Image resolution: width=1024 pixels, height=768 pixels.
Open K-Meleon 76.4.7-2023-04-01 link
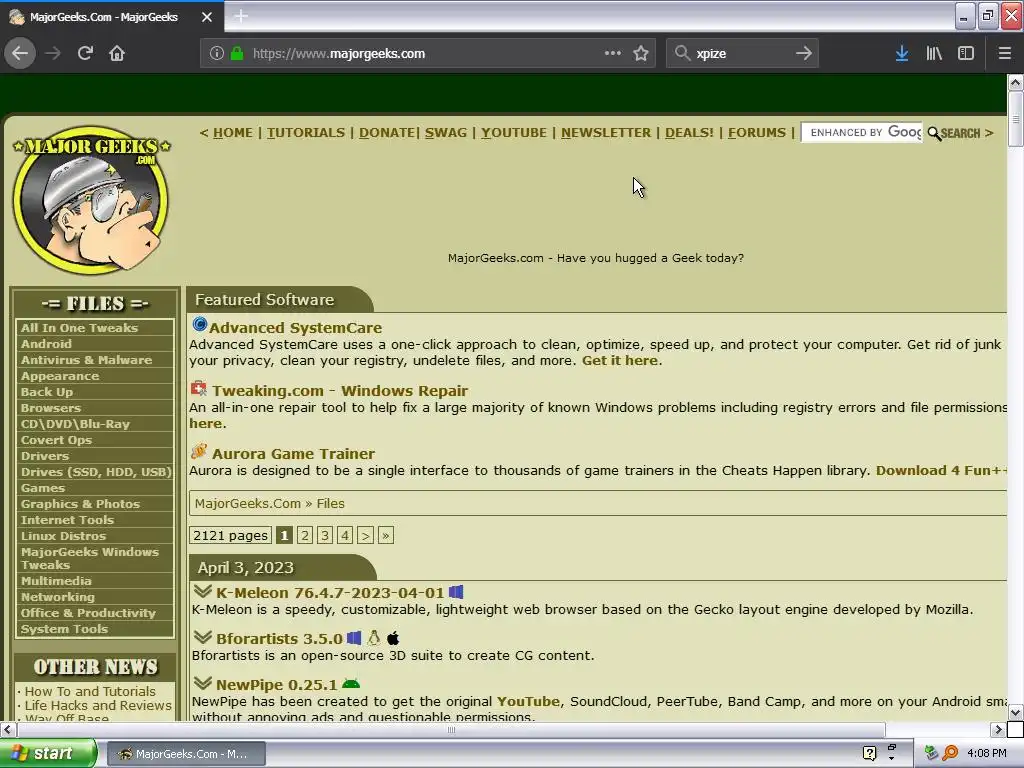[x=330, y=593]
